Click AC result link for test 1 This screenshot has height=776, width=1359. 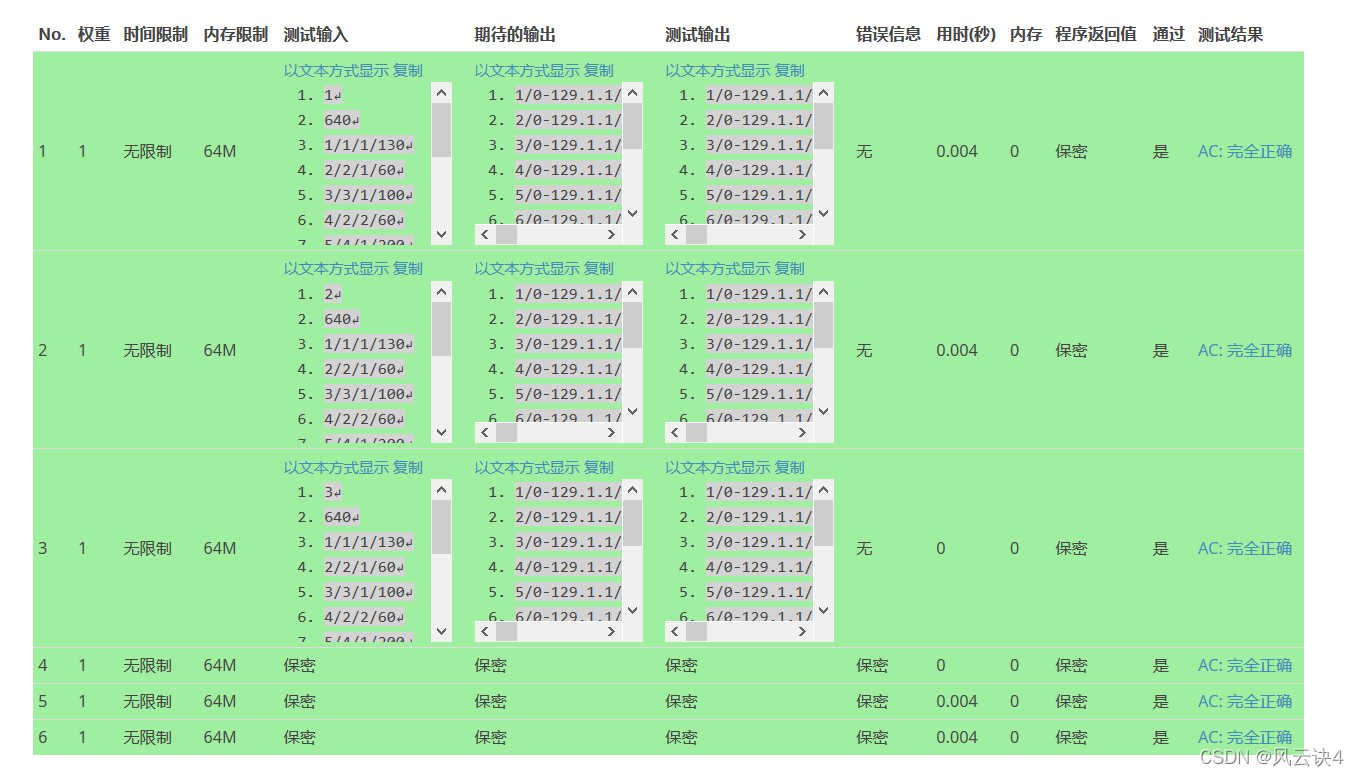point(1245,151)
